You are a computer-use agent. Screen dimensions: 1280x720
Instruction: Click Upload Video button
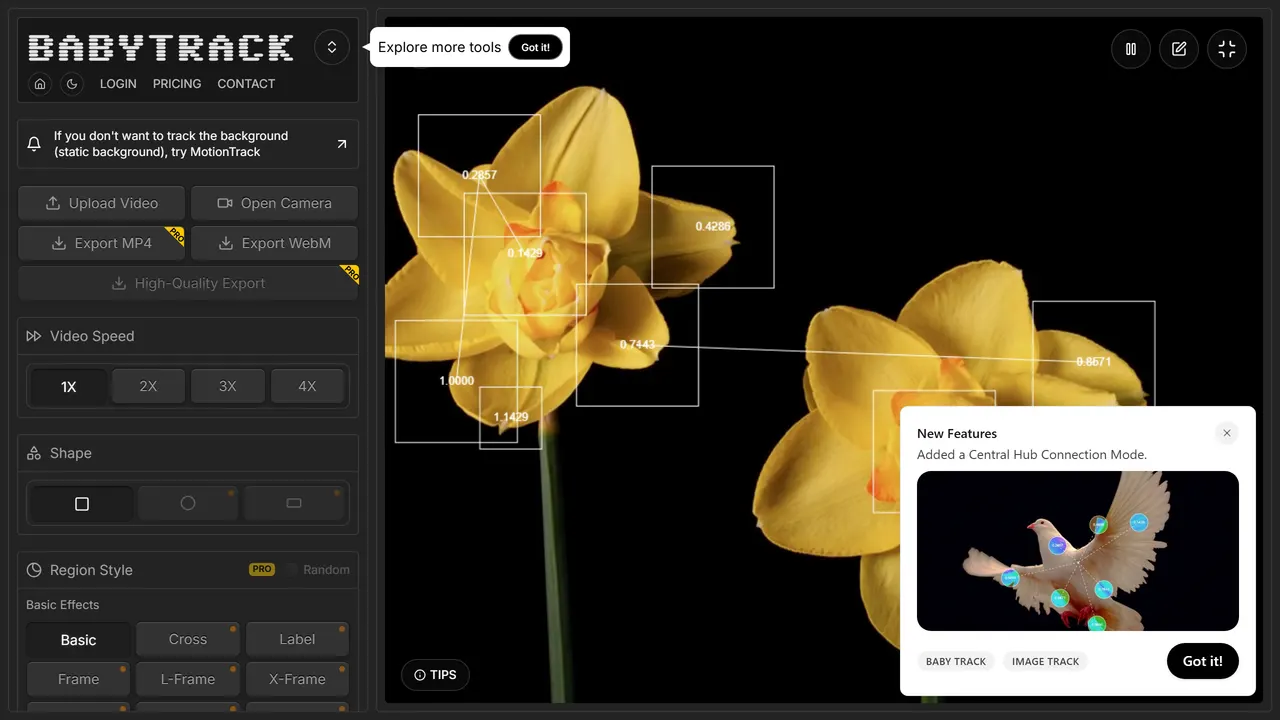point(102,203)
